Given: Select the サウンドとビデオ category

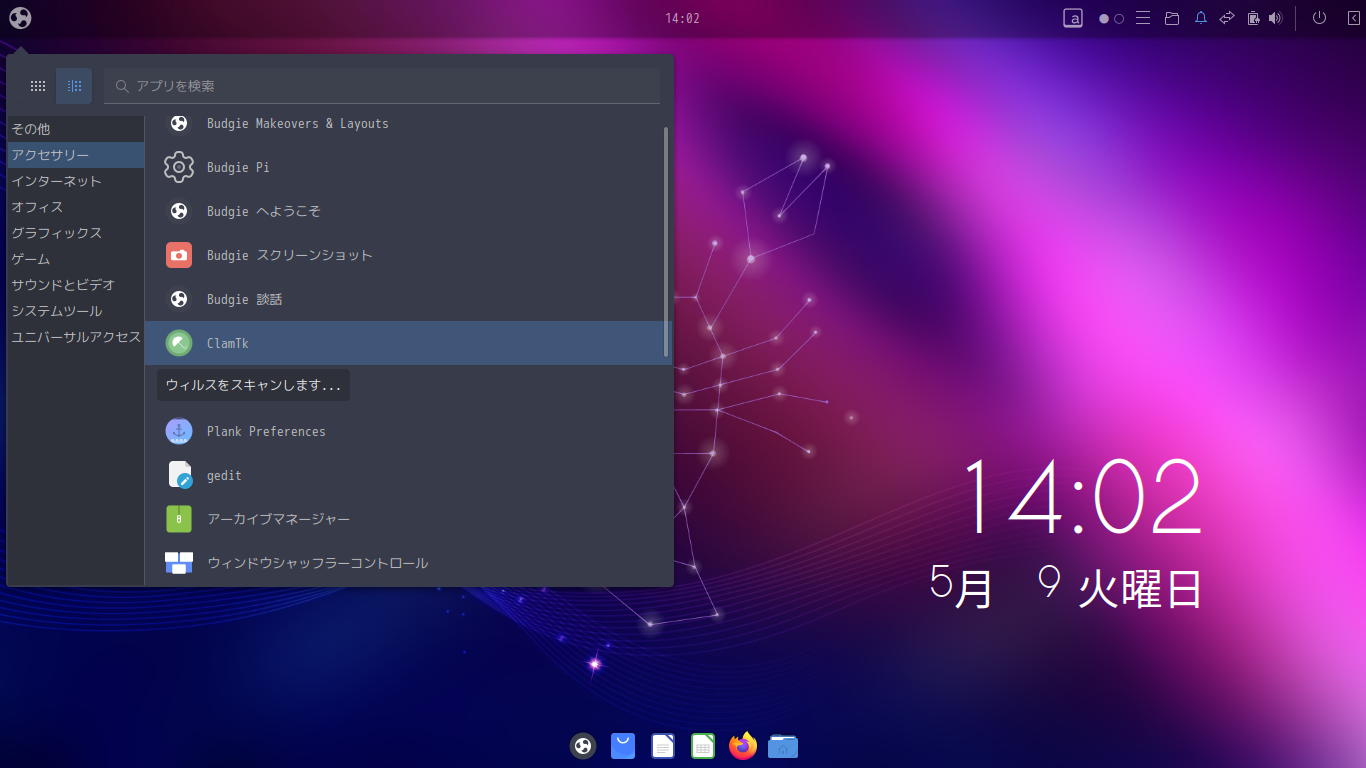Looking at the screenshot, I should [x=76, y=285].
